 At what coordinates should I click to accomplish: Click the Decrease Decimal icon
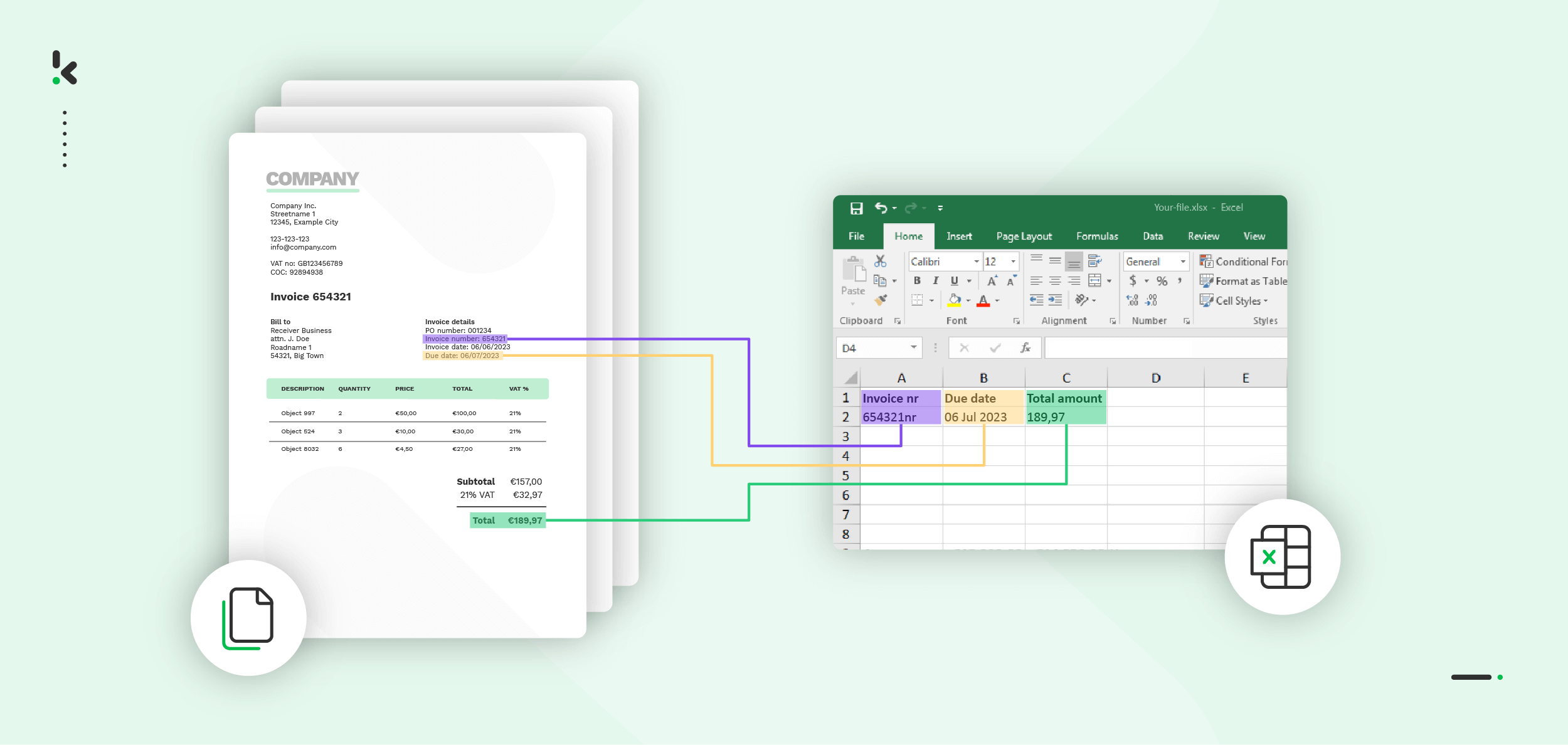coord(1151,300)
